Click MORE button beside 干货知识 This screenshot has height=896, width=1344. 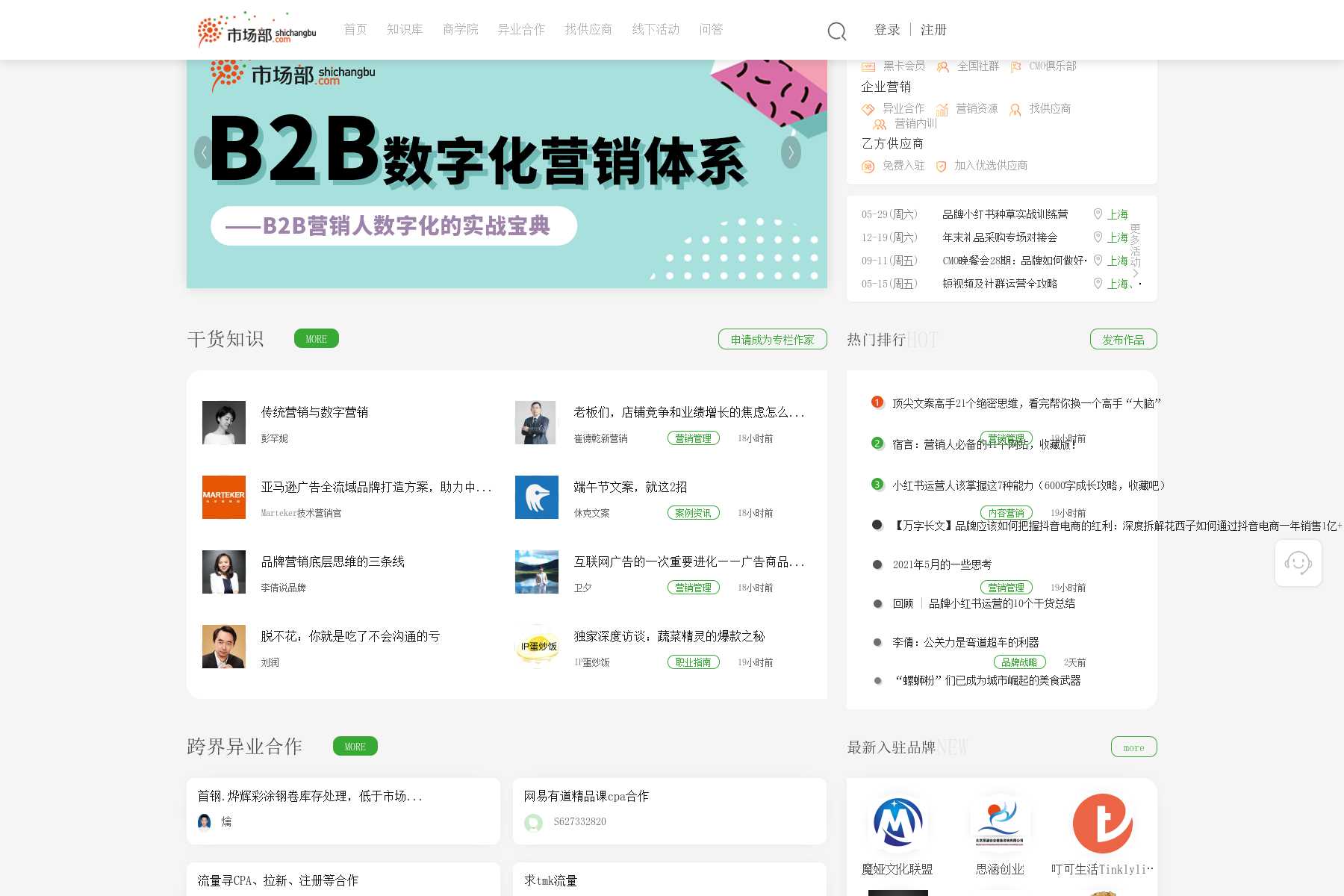317,339
